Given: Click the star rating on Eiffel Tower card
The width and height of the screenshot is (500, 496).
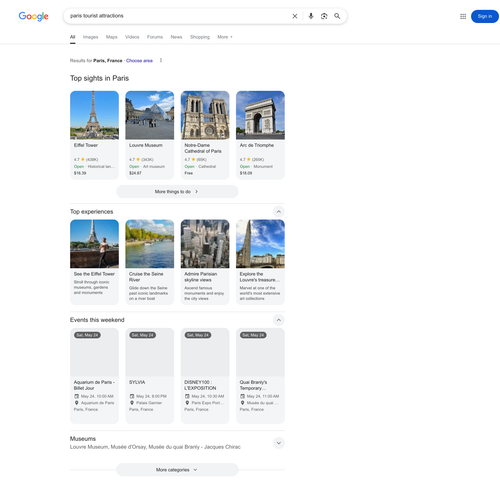Looking at the screenshot, I should click(x=83, y=159).
